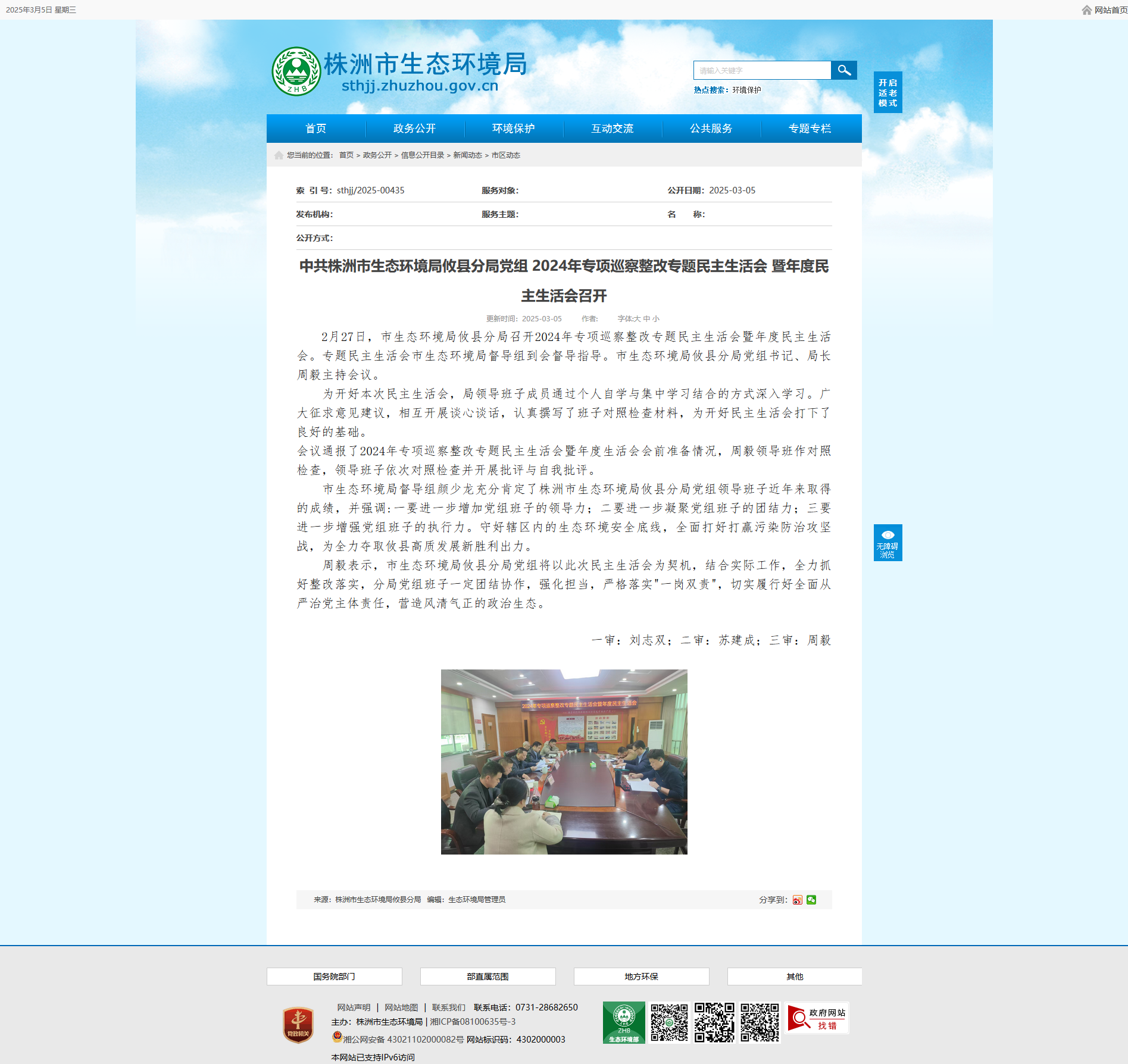
Task: Click the 党政机关 red badge icon
Action: point(298,1025)
